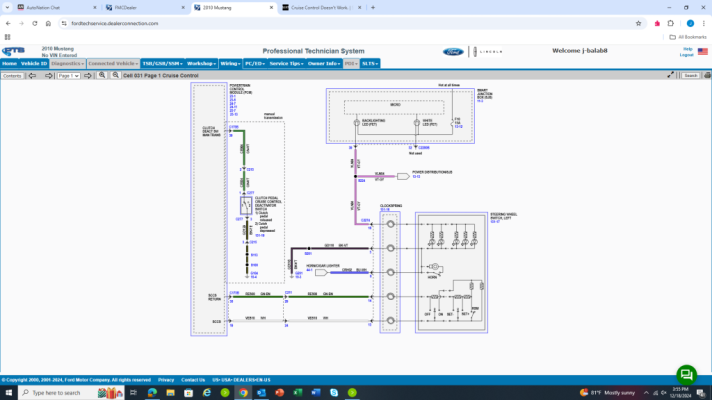Expand the Wiring menu
712x400 pixels.
231,64
